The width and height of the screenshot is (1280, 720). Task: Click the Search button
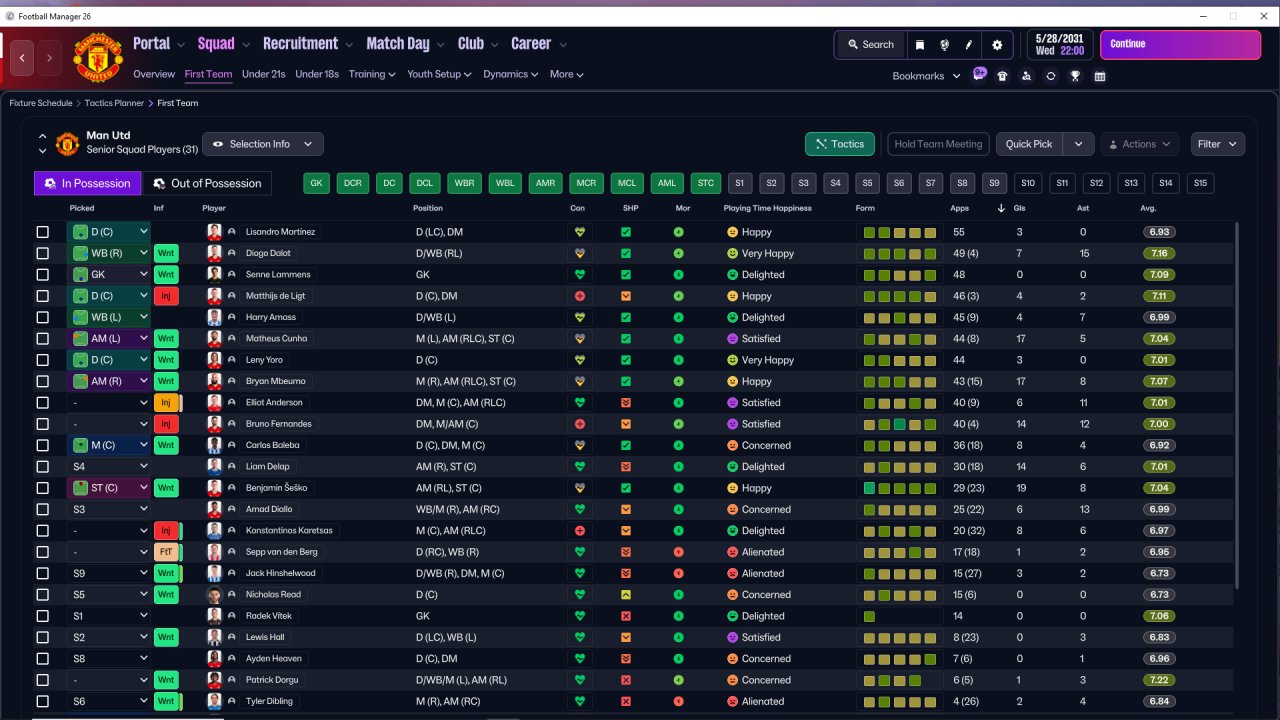(870, 45)
